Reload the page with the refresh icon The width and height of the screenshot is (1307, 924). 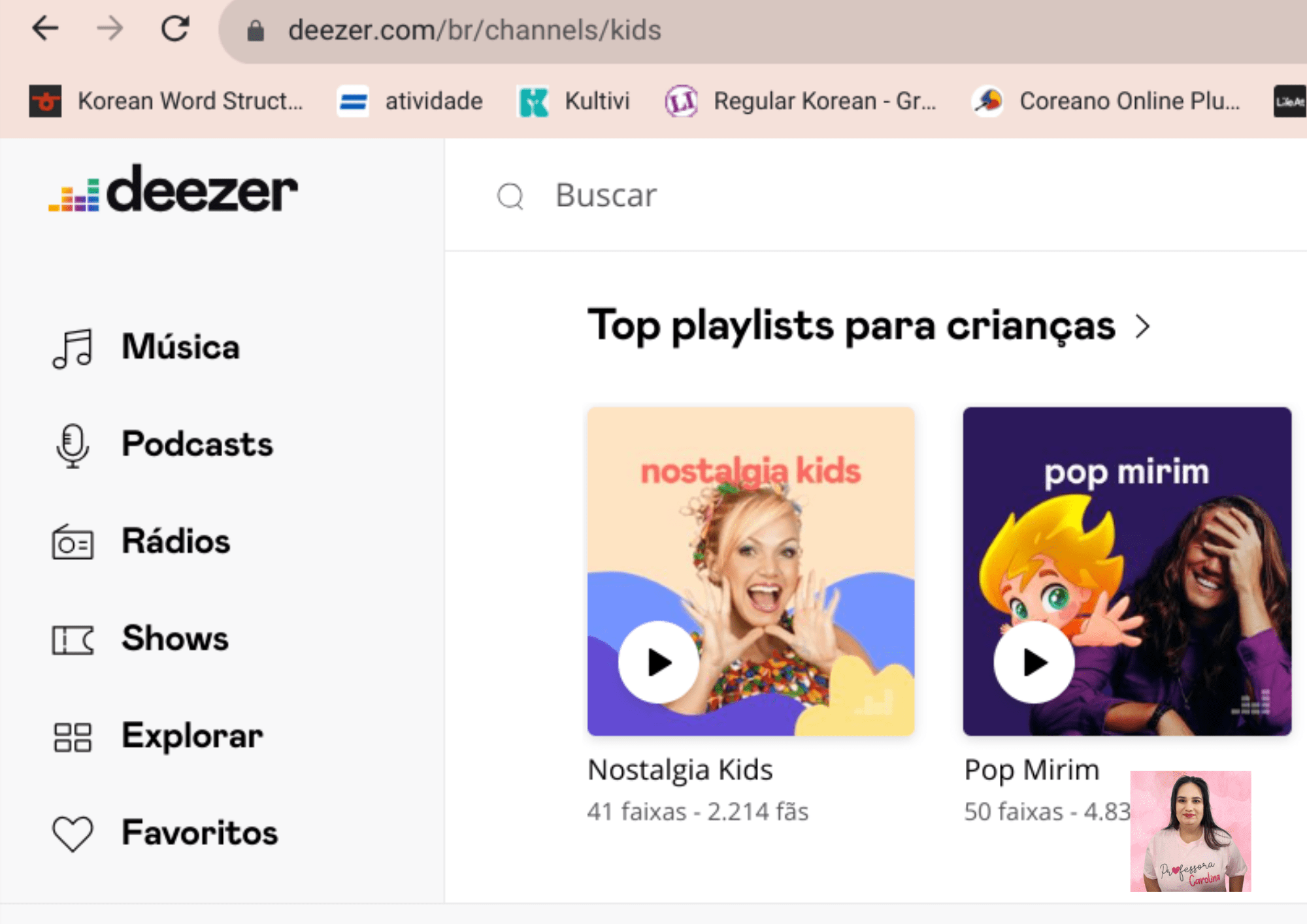175,29
